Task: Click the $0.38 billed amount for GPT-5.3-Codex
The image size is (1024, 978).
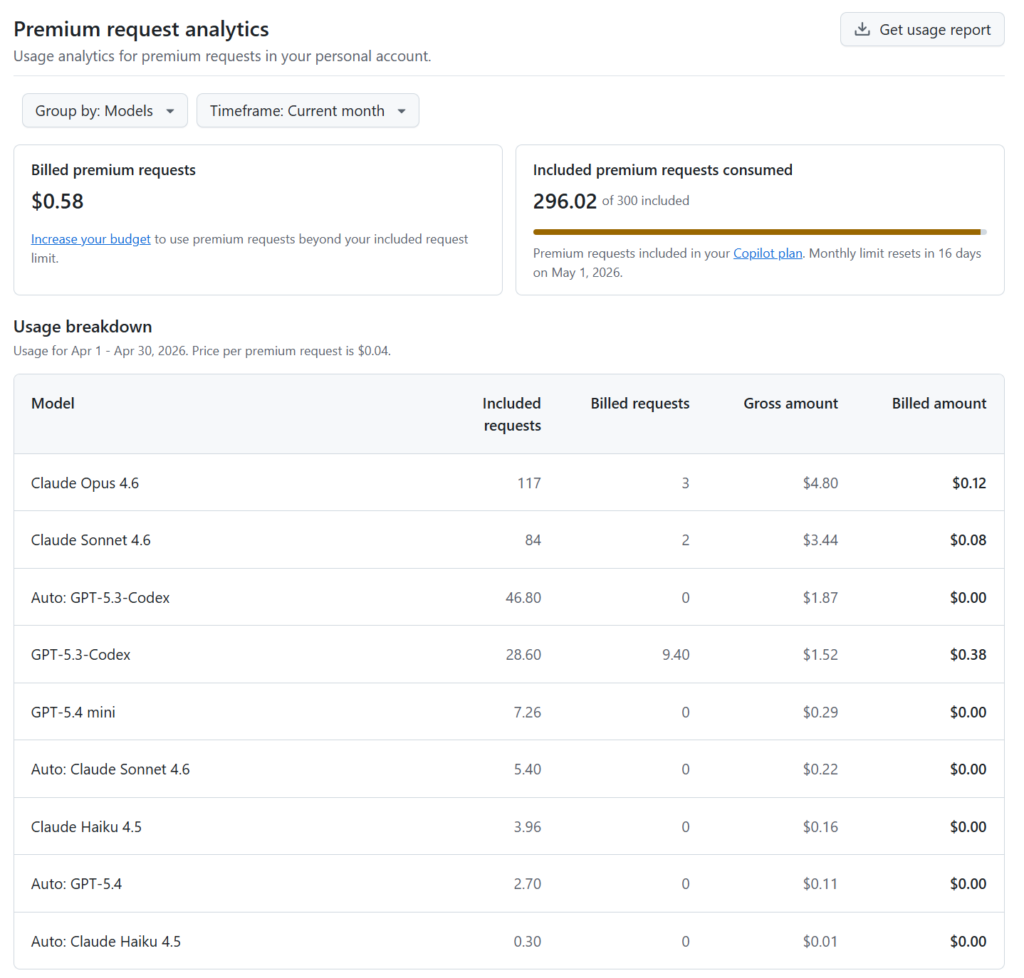Action: [x=968, y=655]
